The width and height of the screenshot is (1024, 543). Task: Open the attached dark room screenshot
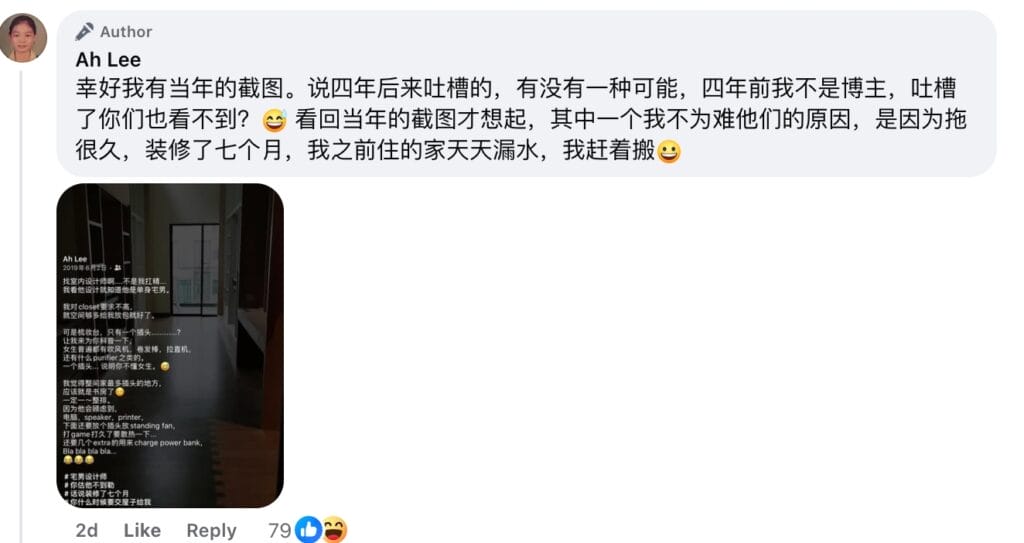tap(170, 346)
